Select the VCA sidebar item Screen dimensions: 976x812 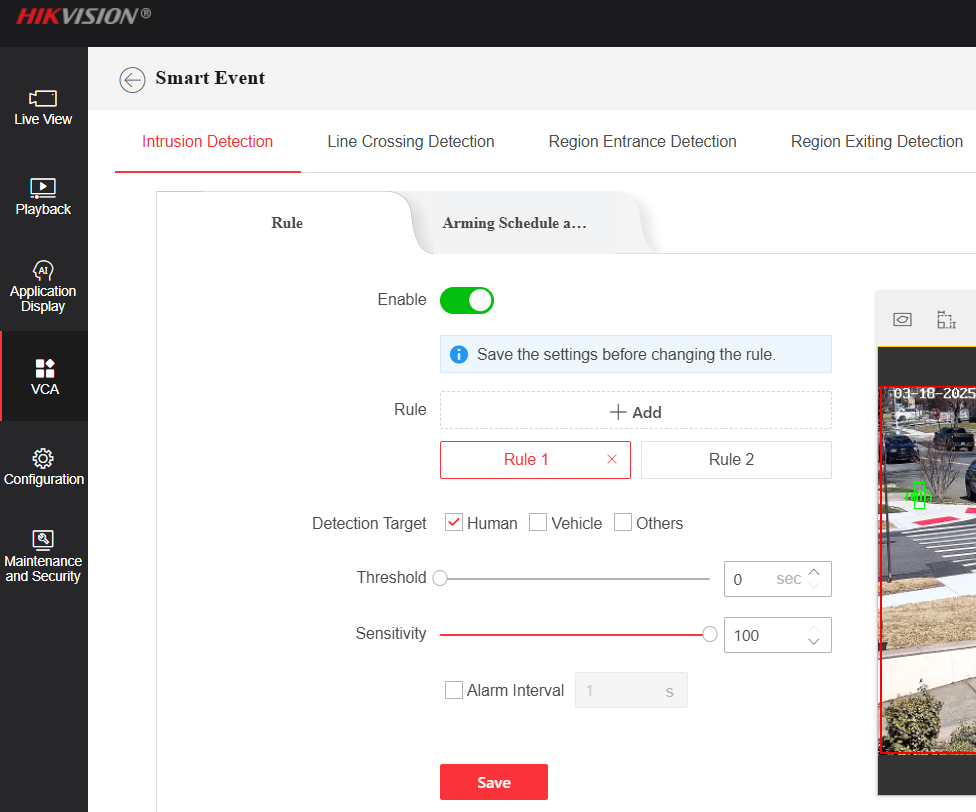pos(44,376)
